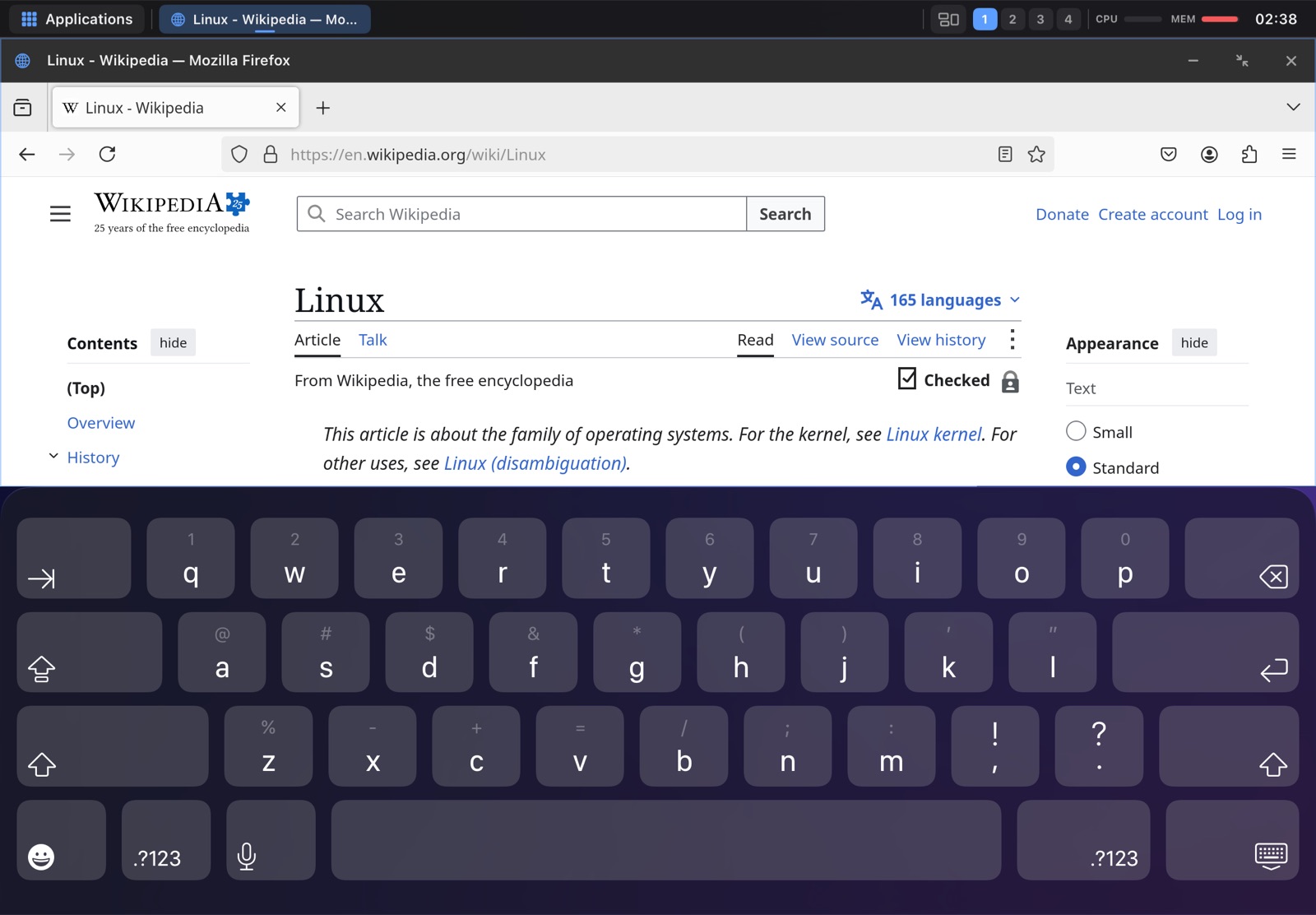Go forward to next page
Screen dimensions: 1316x915
[67, 154]
